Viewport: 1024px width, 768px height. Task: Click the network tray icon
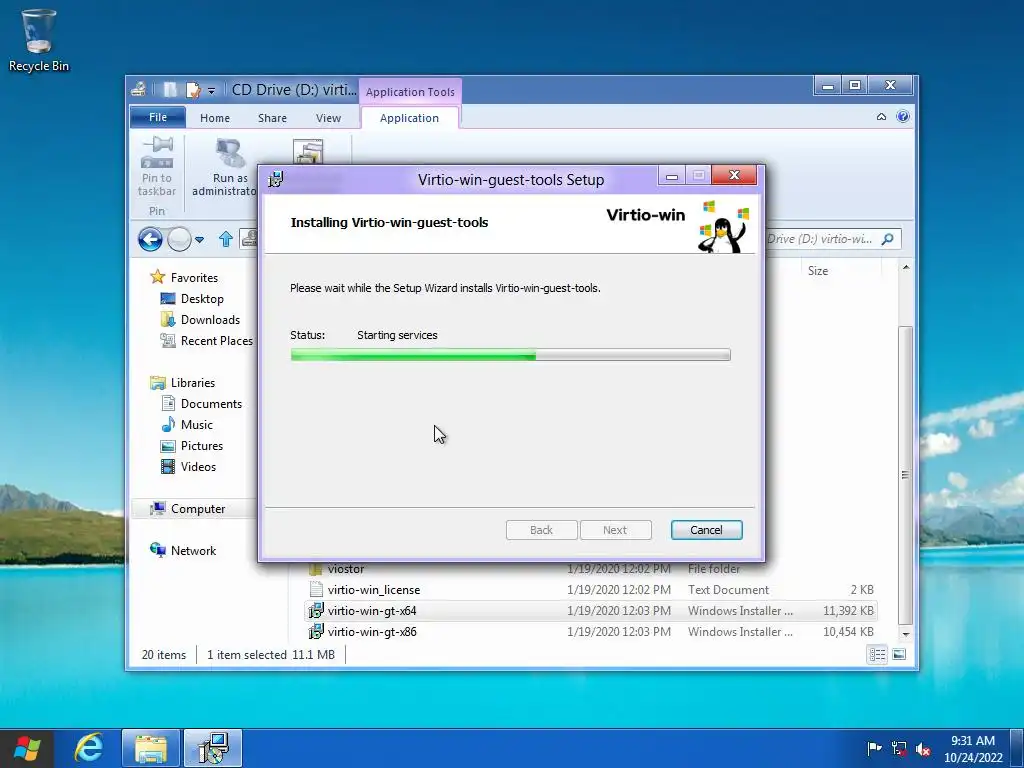899,748
